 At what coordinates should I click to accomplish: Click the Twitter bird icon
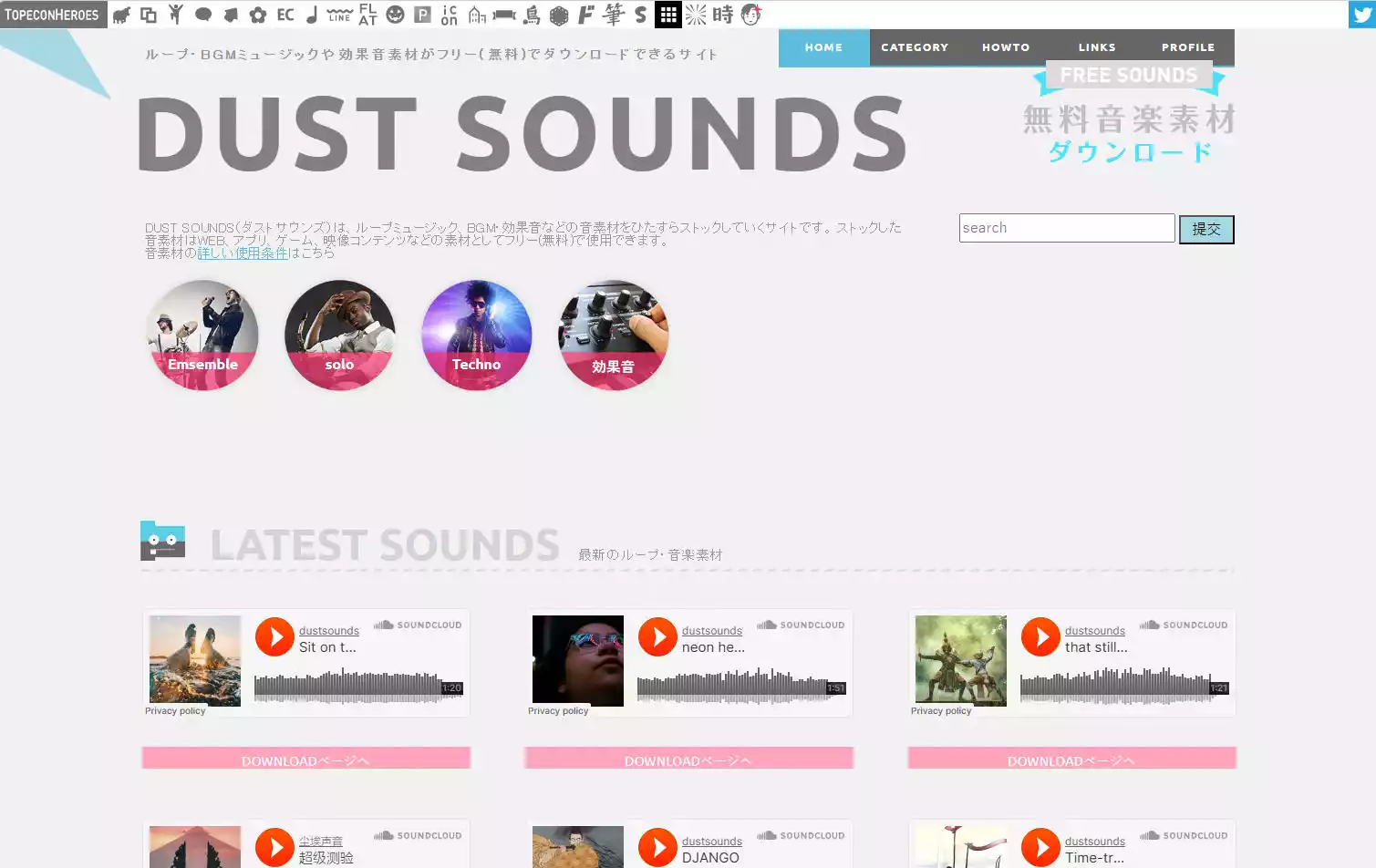pos(1362,15)
